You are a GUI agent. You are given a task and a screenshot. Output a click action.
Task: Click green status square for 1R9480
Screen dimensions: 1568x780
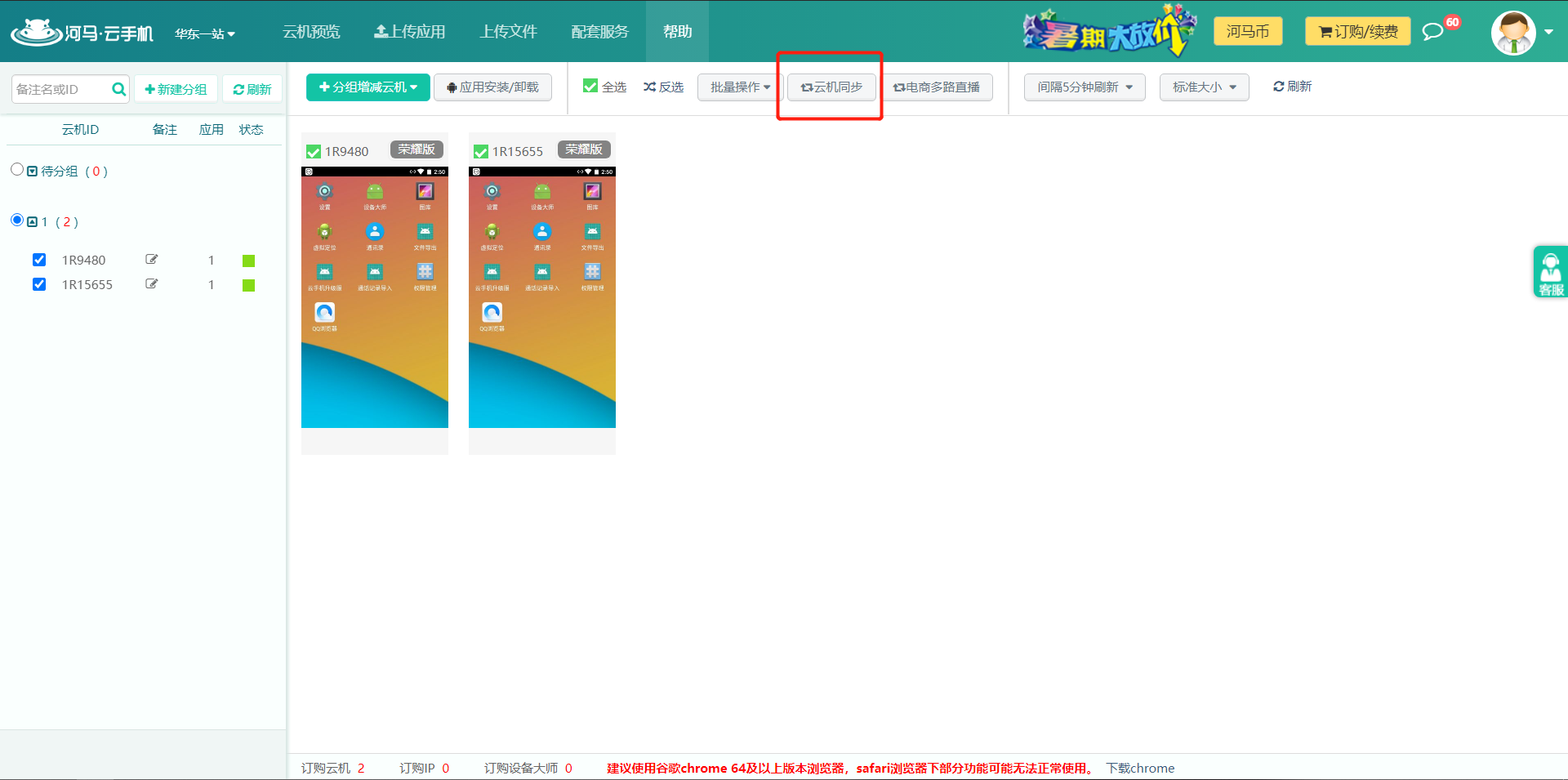point(249,261)
